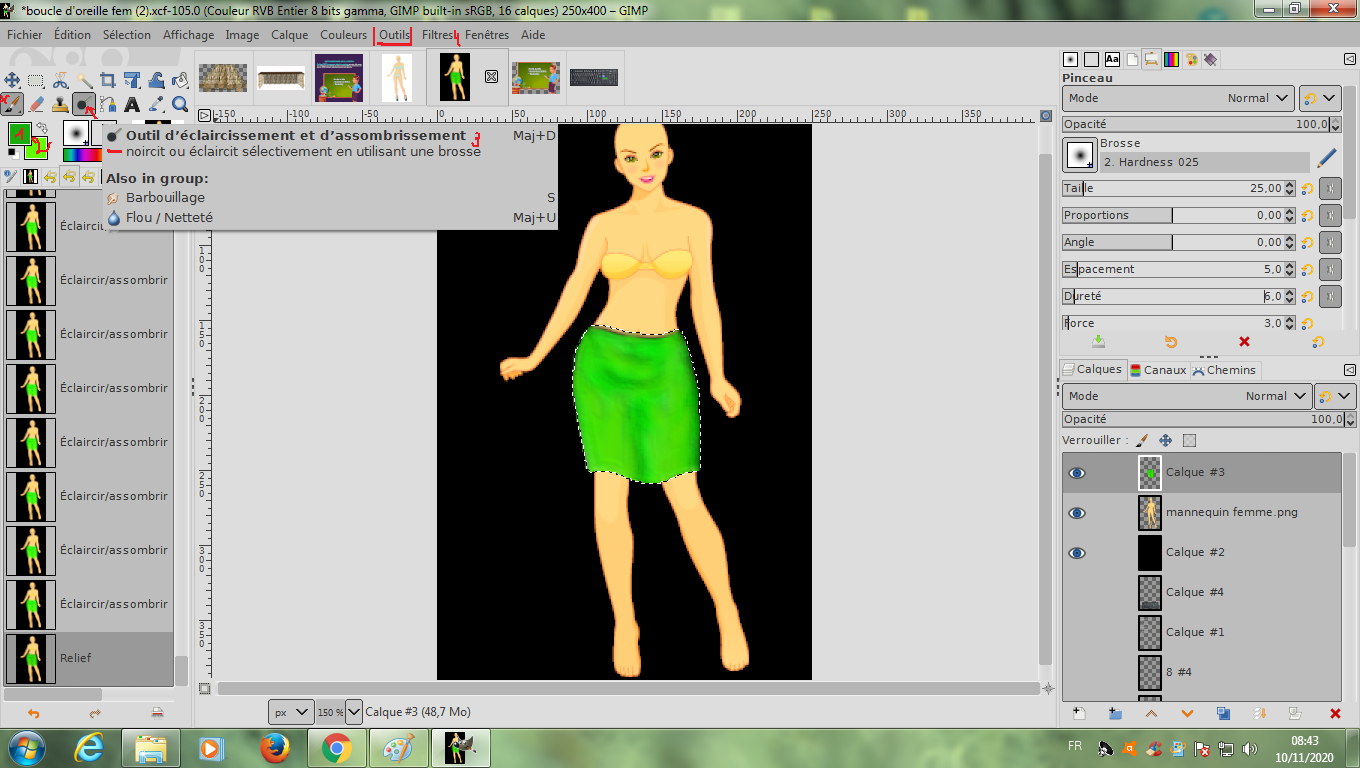Viewport: 1360px width, 768px height.
Task: Select the Rectangle Select tool
Action: click(36, 80)
